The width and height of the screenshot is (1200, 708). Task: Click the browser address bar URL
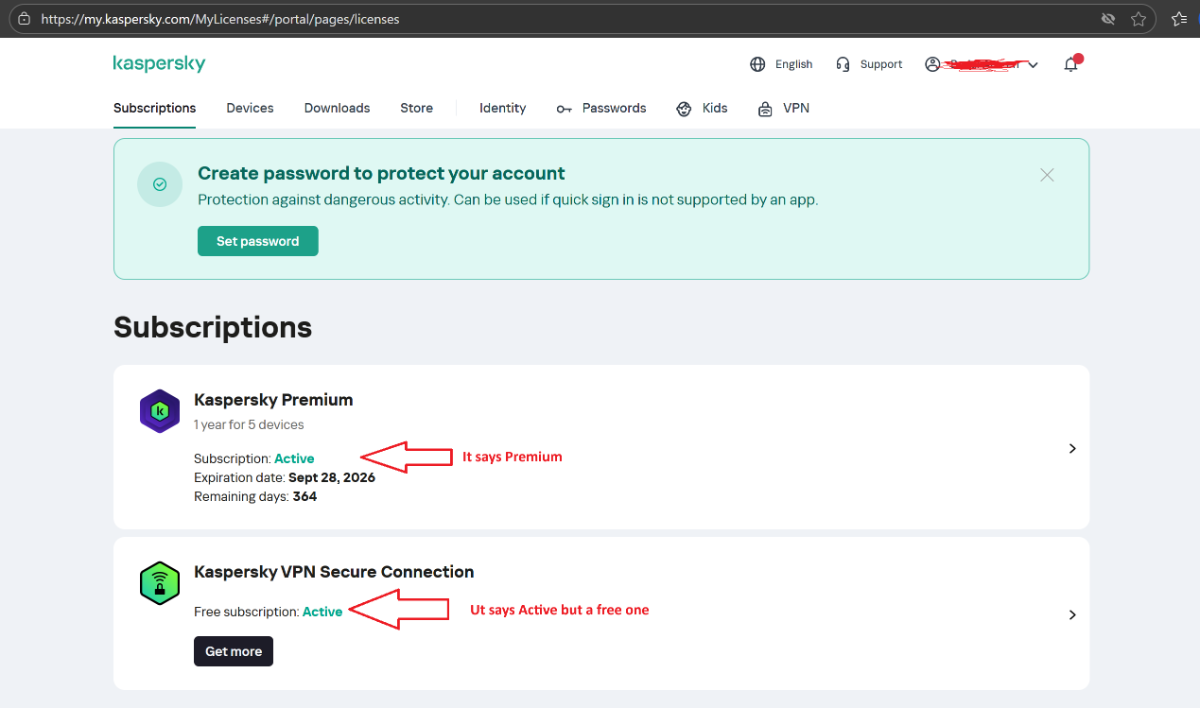[x=220, y=19]
